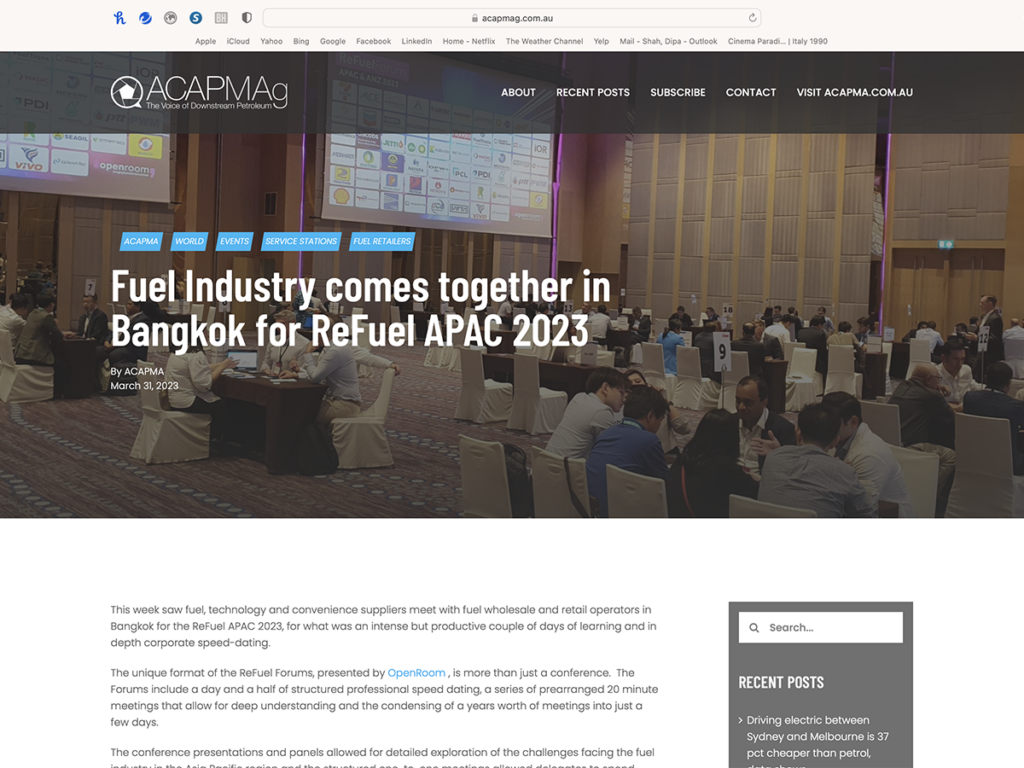1024x768 pixels.
Task: Open the 'Mail - Shah, Dipa - Outlook' bookmark
Action: [x=671, y=41]
